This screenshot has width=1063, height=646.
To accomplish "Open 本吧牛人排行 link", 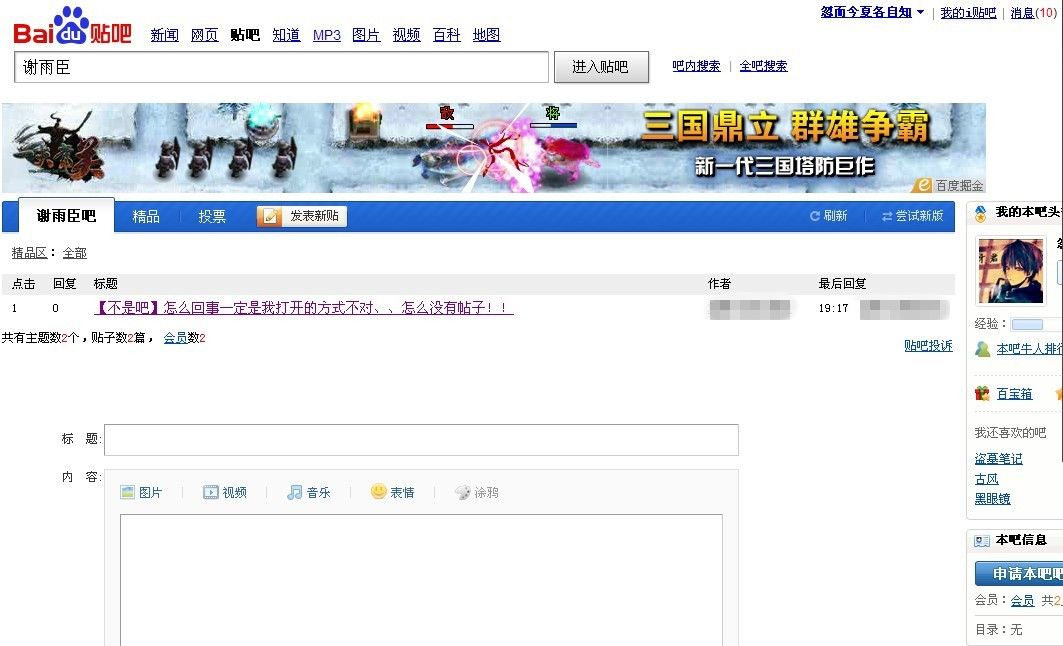I will [1029, 349].
